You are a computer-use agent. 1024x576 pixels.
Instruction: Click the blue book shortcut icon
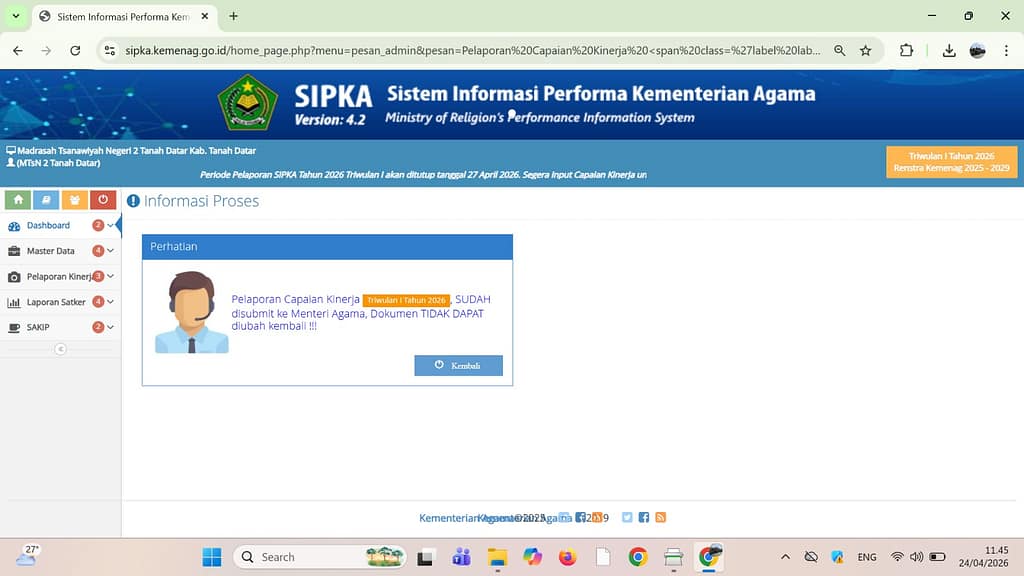pyautogui.click(x=46, y=200)
